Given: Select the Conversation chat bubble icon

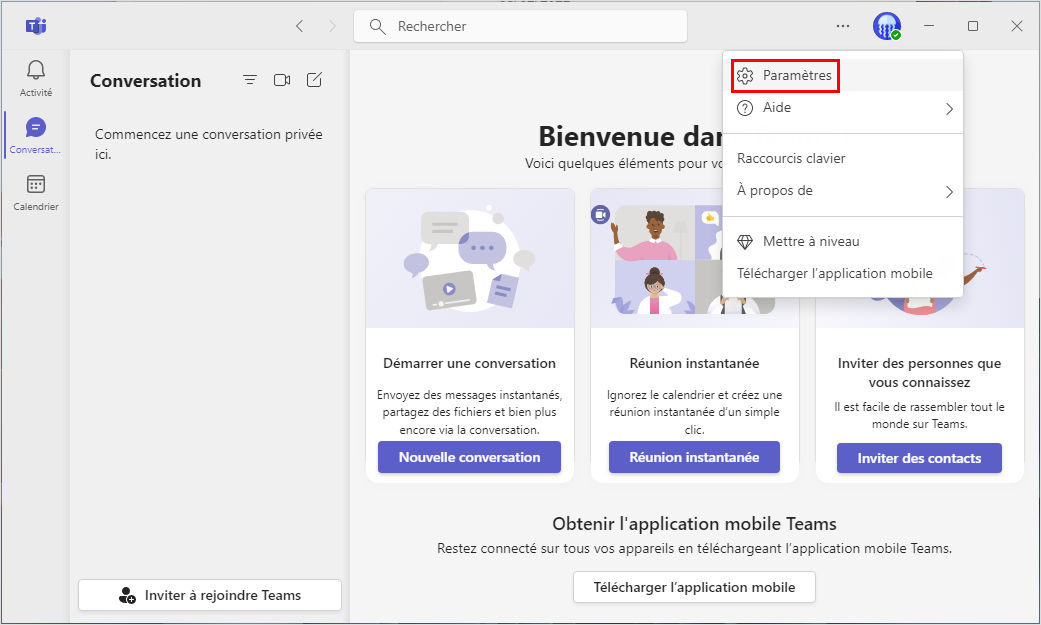Looking at the screenshot, I should pos(36,127).
